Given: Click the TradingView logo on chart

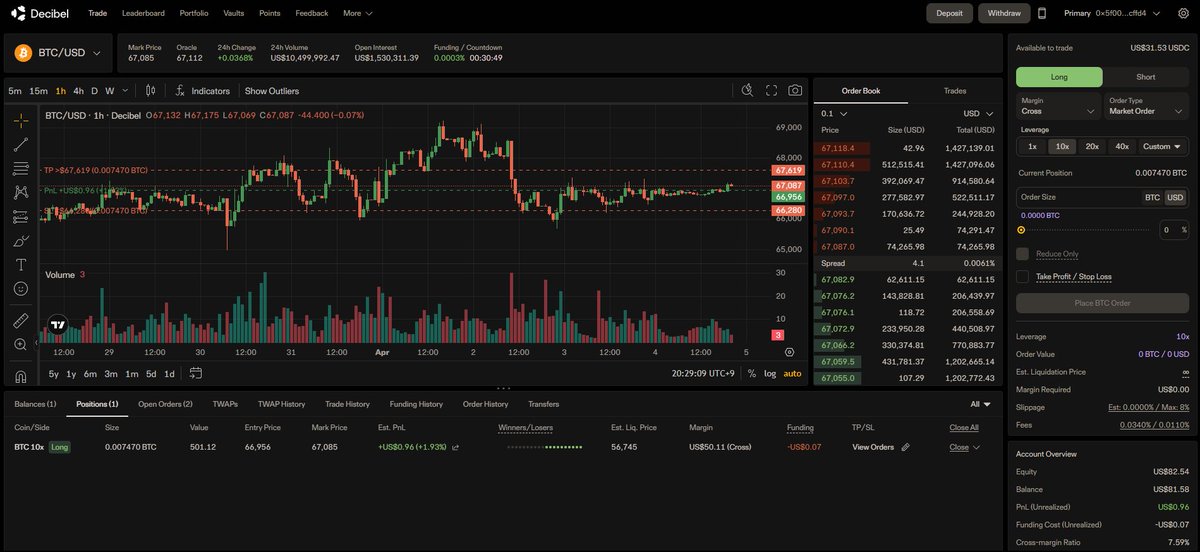Looking at the screenshot, I should 58,324.
